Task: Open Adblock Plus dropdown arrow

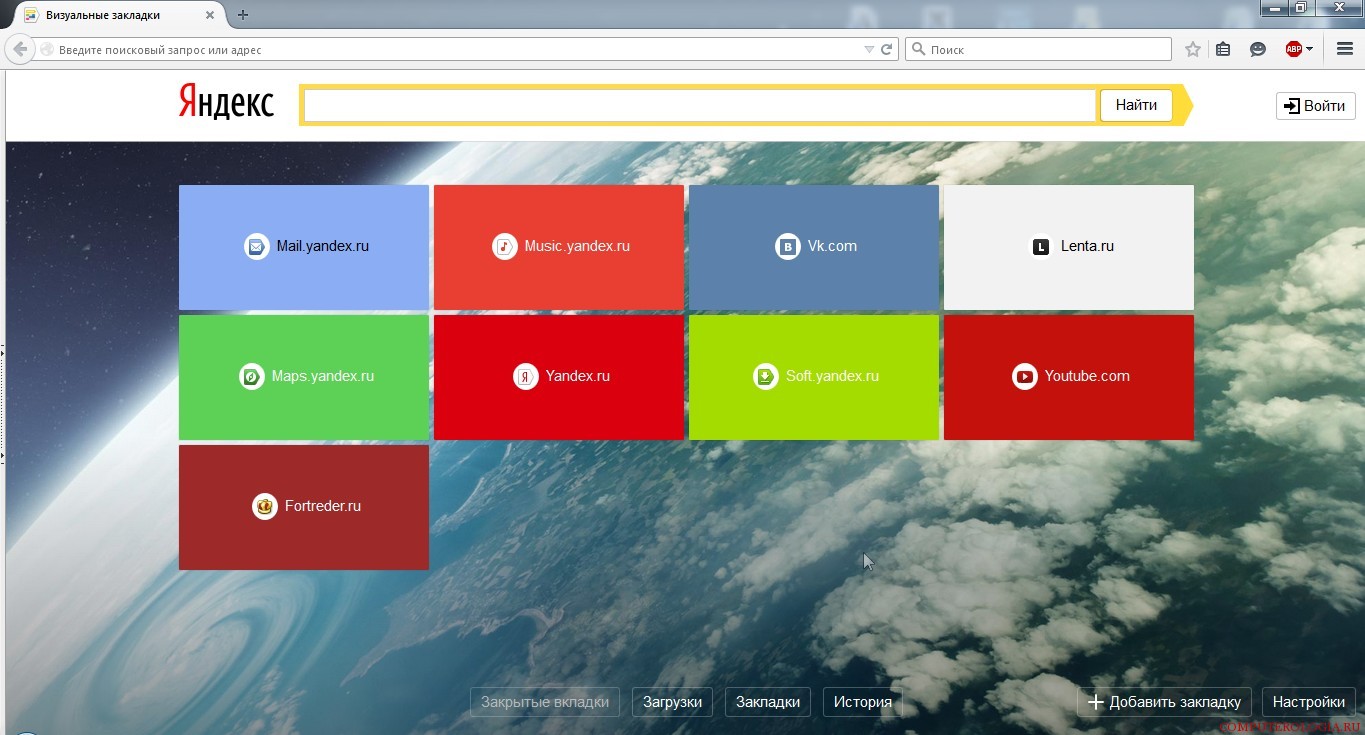Action: coord(1309,49)
